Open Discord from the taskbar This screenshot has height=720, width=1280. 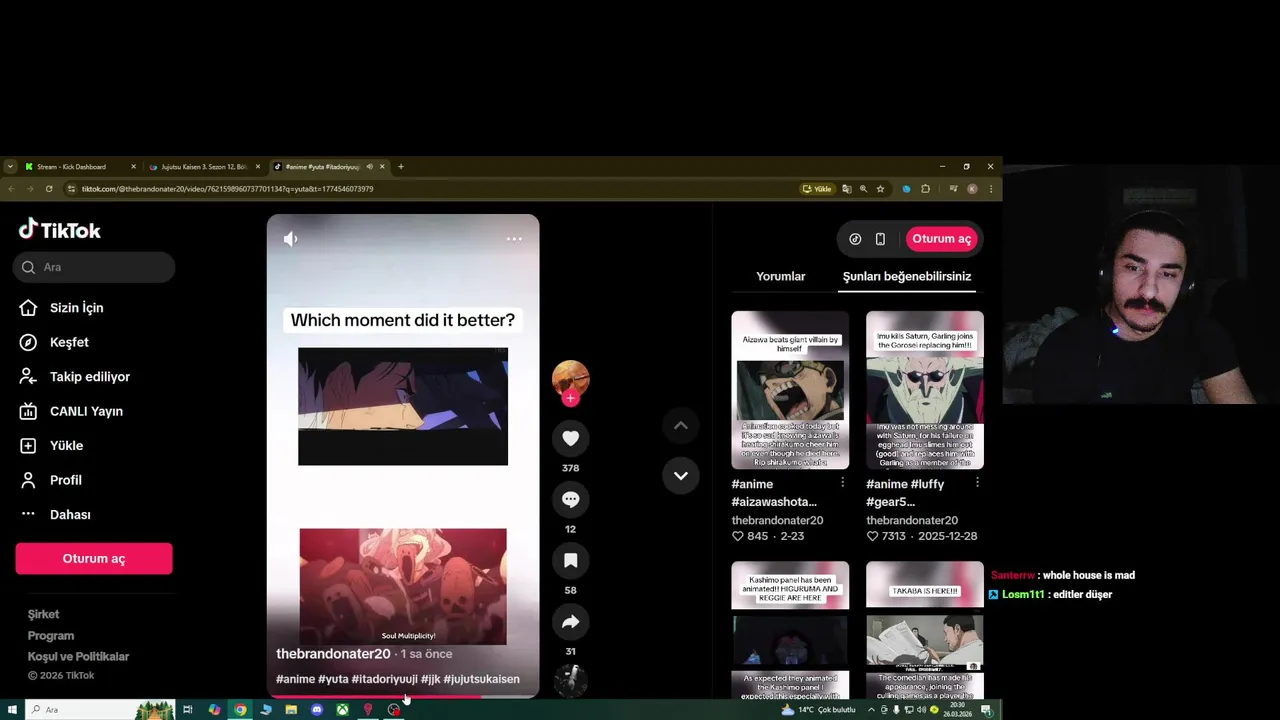click(317, 710)
